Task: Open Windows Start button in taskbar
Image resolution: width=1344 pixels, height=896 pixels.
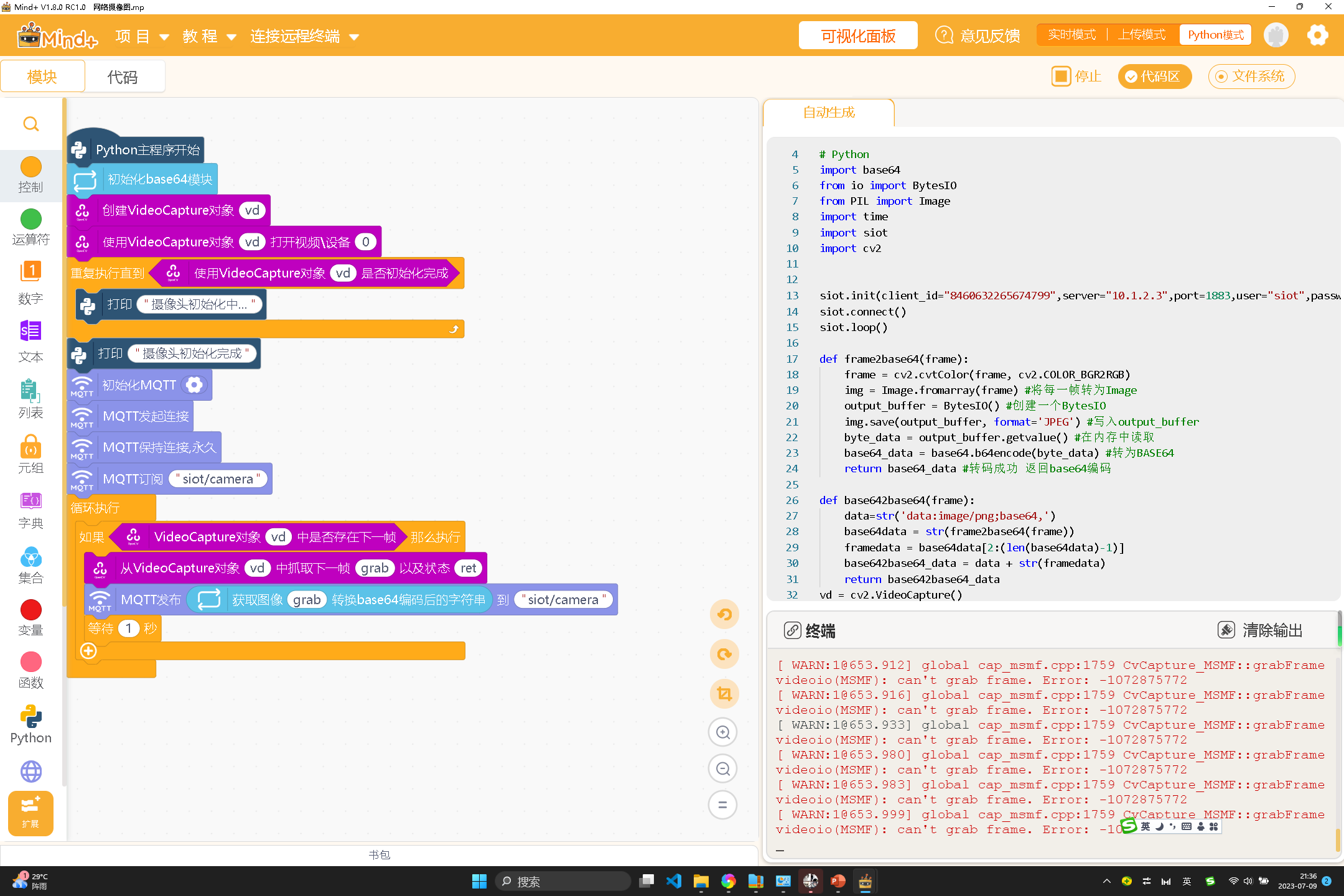Action: point(479,881)
